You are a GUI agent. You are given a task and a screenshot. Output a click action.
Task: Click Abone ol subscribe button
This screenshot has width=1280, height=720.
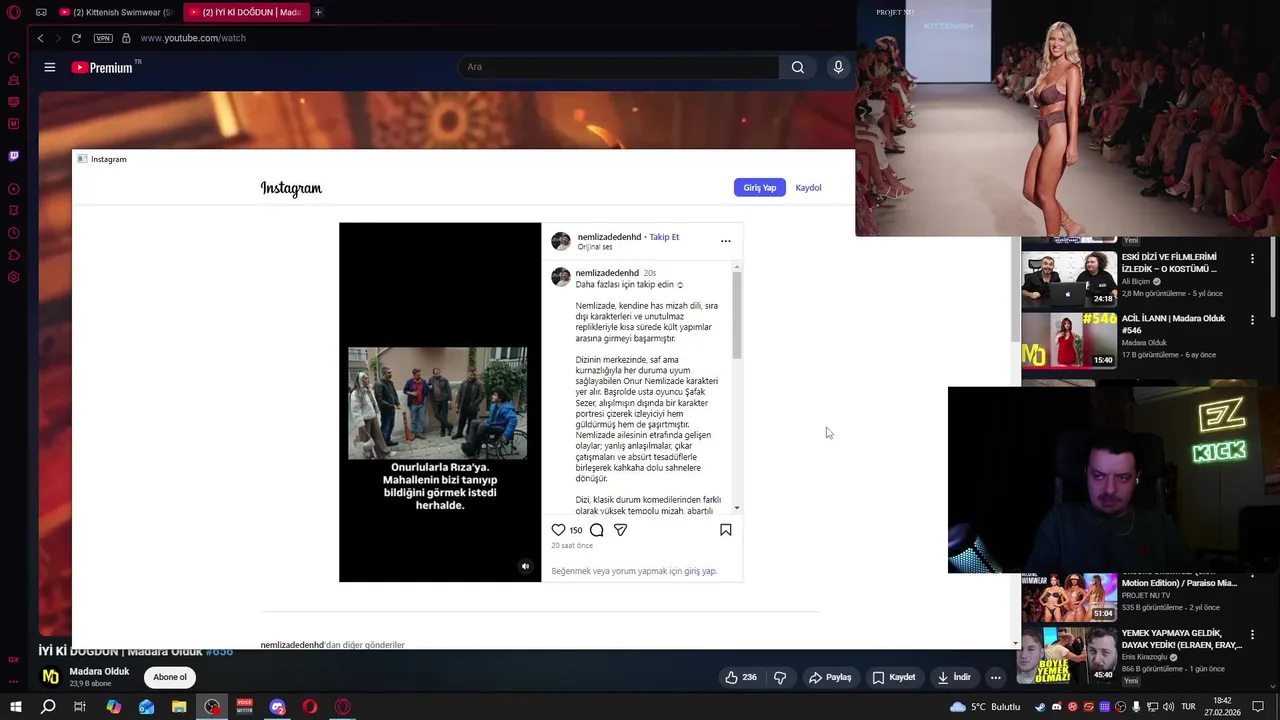170,677
